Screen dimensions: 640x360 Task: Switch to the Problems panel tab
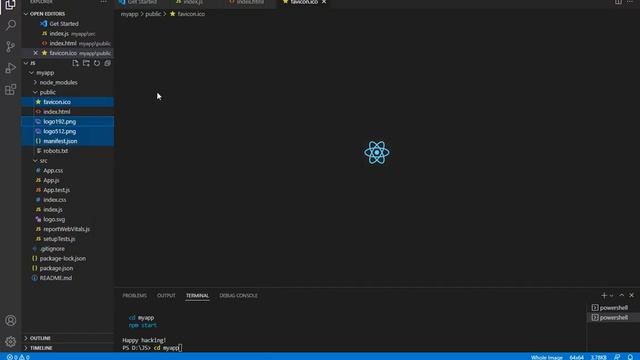[x=134, y=296]
